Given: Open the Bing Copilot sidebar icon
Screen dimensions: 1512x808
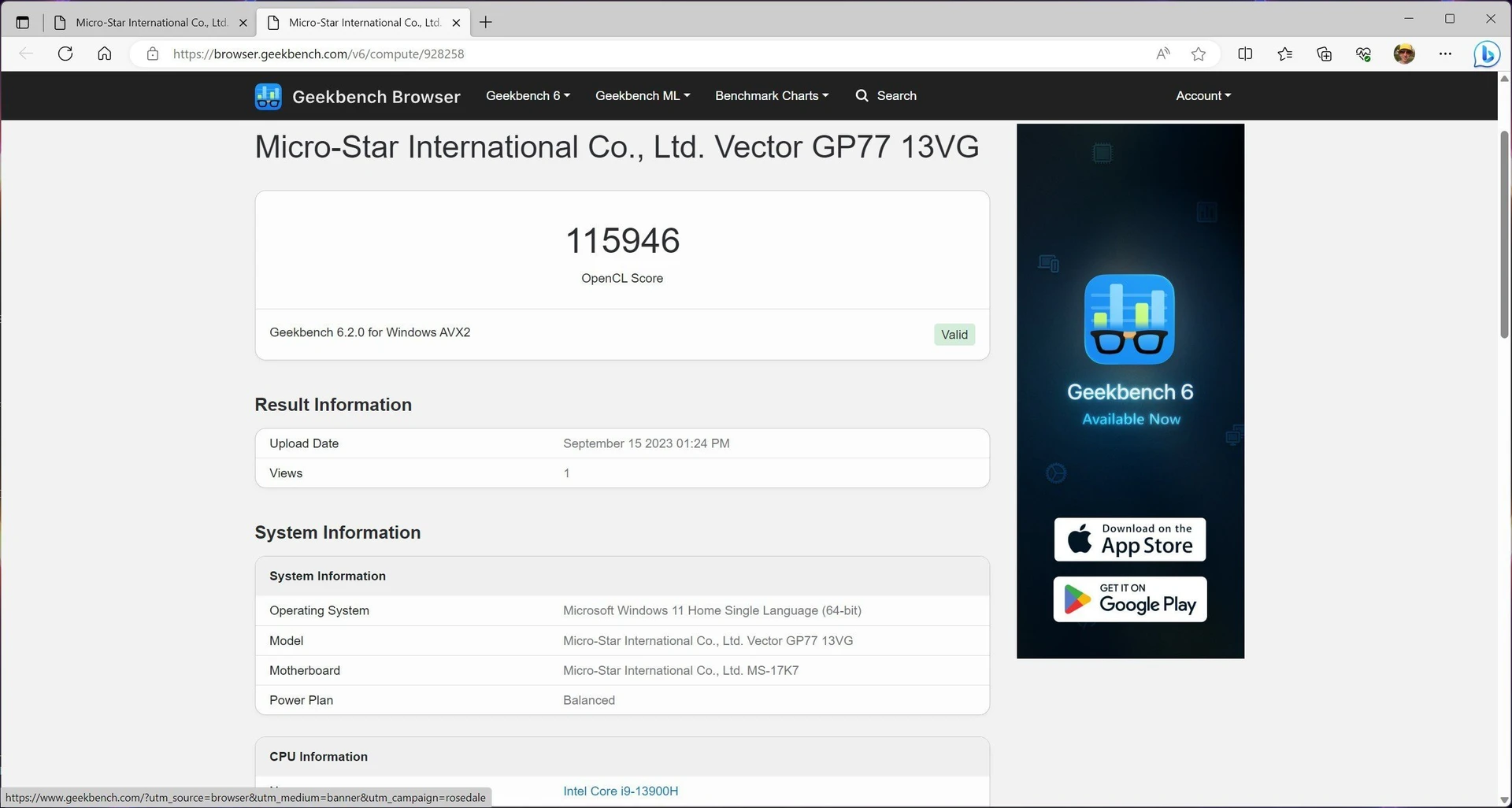Looking at the screenshot, I should click(1487, 54).
